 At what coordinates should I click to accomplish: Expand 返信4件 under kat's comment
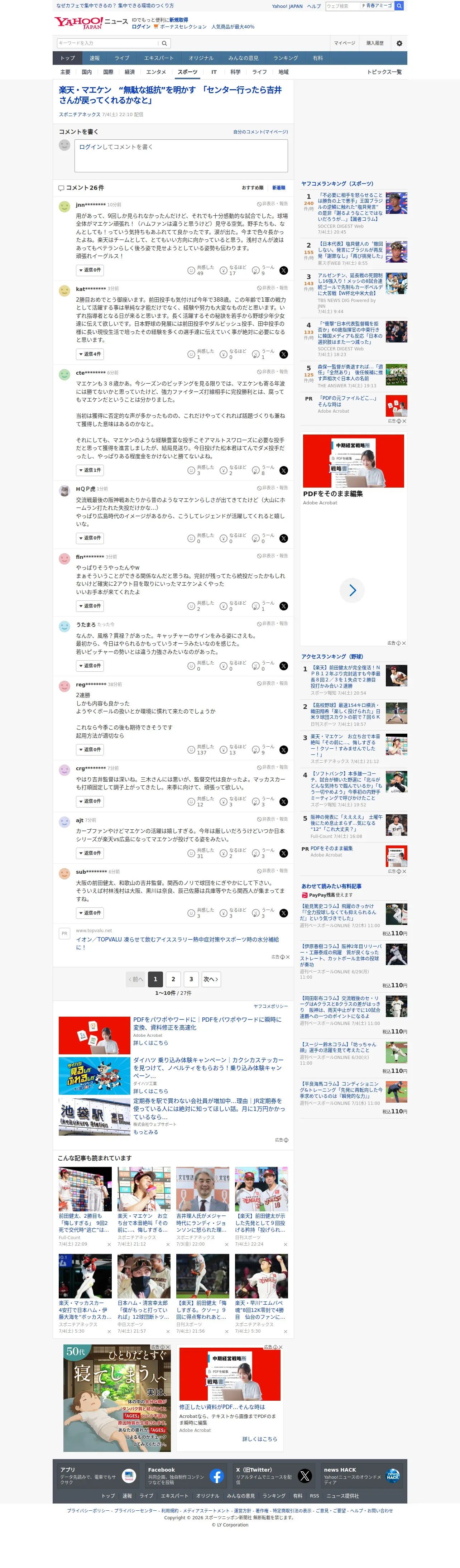[90, 354]
